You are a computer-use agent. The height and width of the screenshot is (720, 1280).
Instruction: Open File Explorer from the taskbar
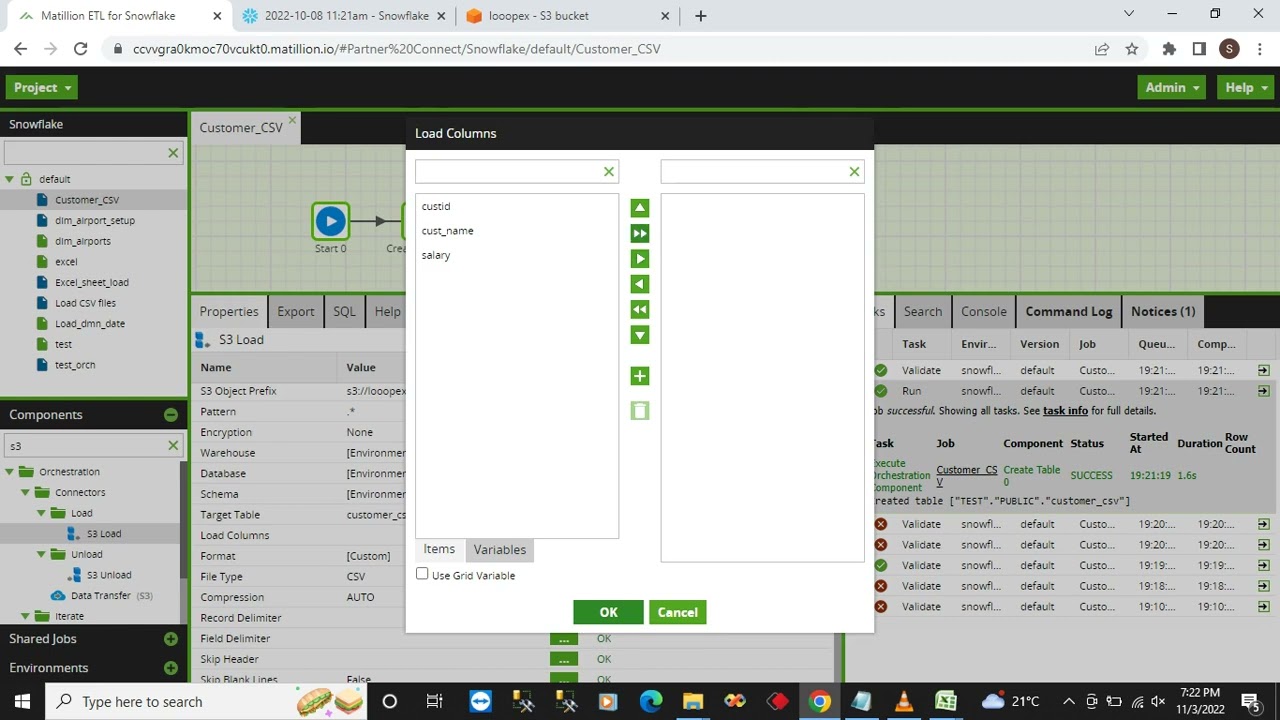pos(692,701)
